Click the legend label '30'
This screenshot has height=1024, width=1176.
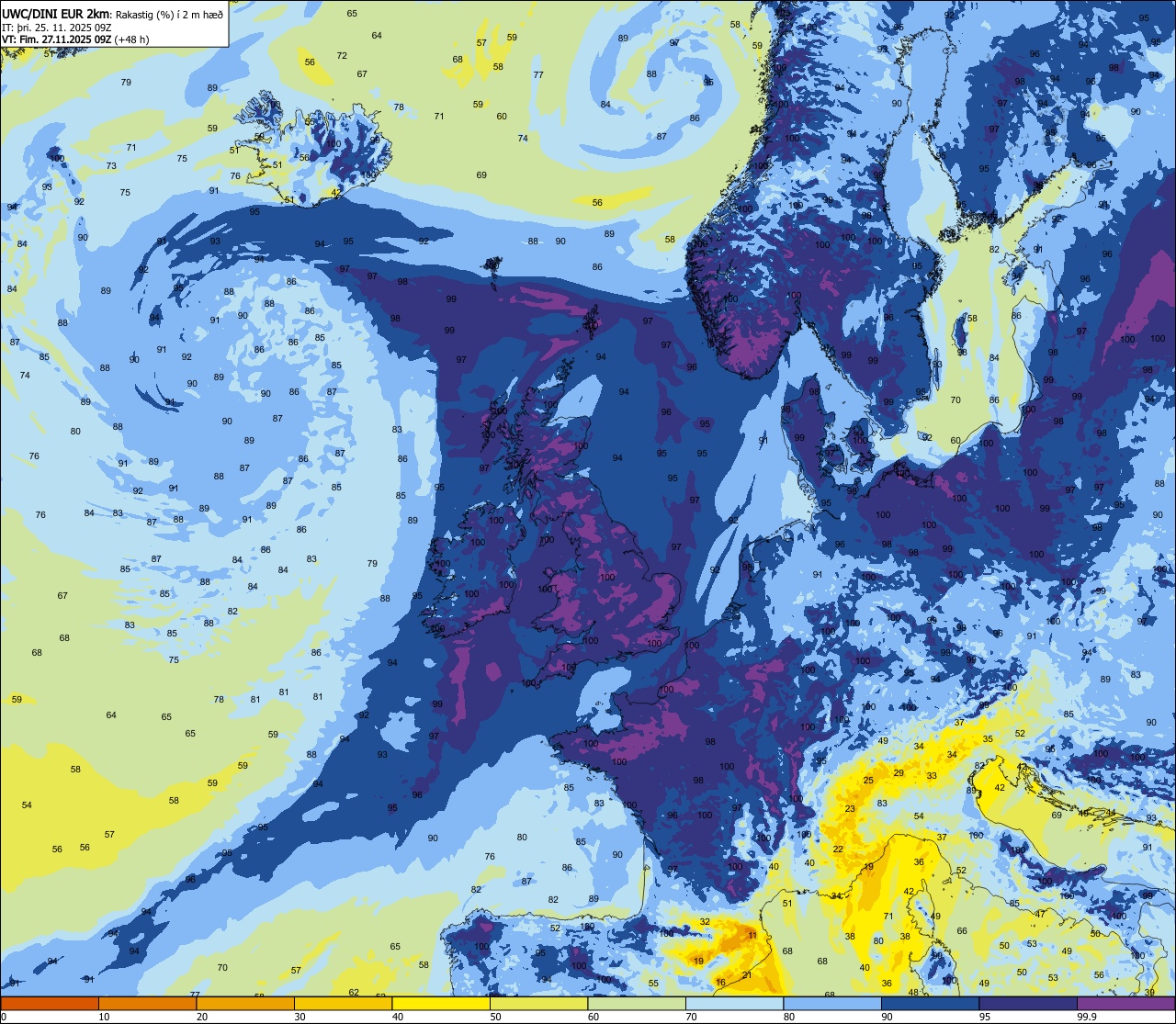coord(300,1017)
